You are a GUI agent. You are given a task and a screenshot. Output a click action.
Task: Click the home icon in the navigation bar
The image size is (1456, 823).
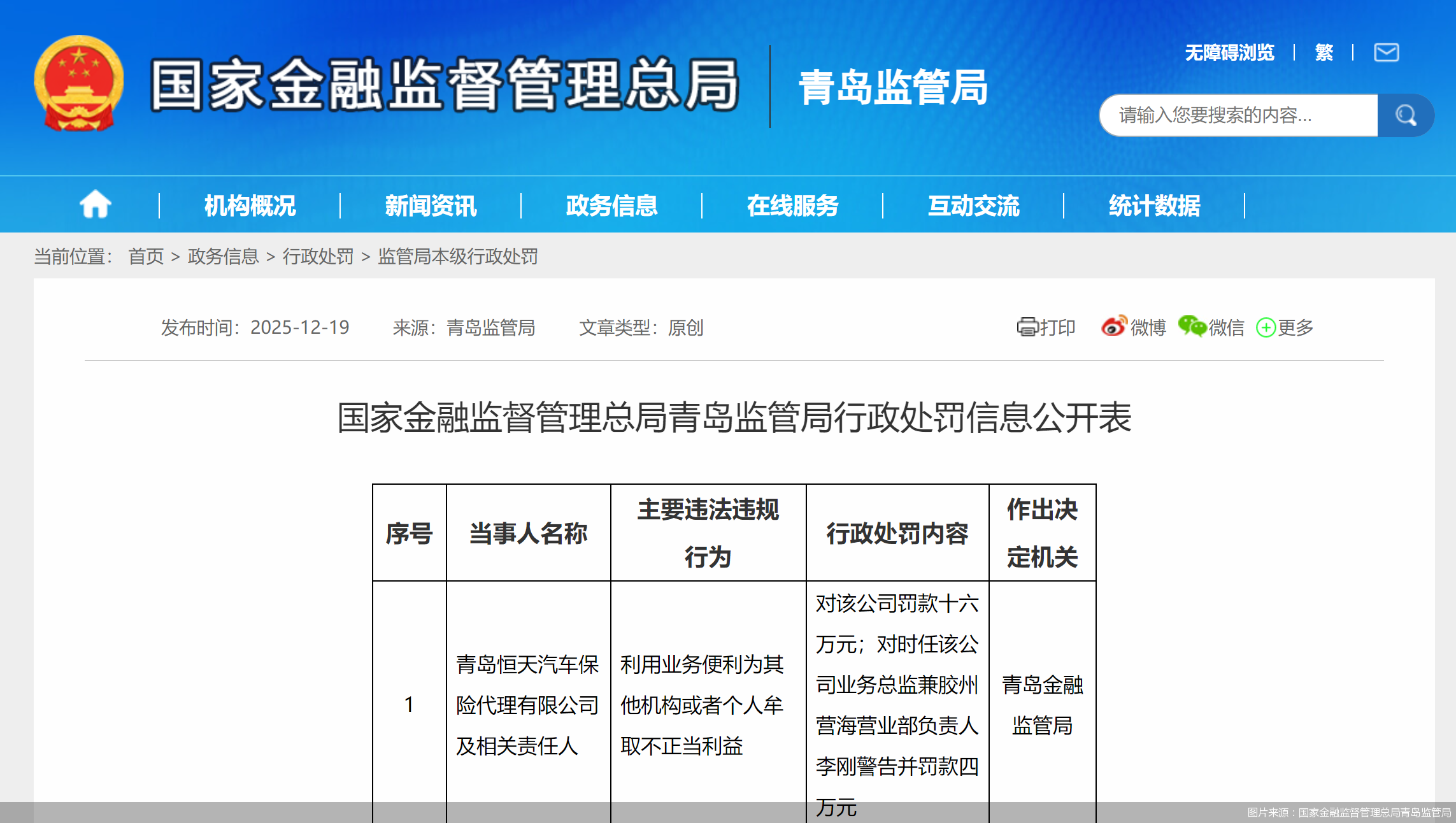[94, 204]
